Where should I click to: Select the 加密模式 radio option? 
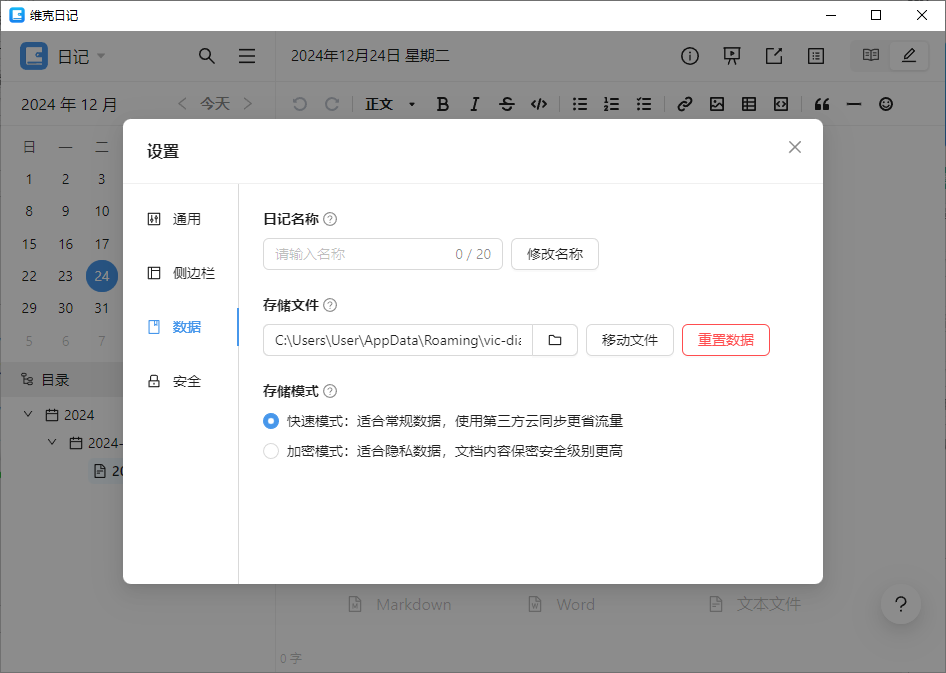click(x=271, y=451)
